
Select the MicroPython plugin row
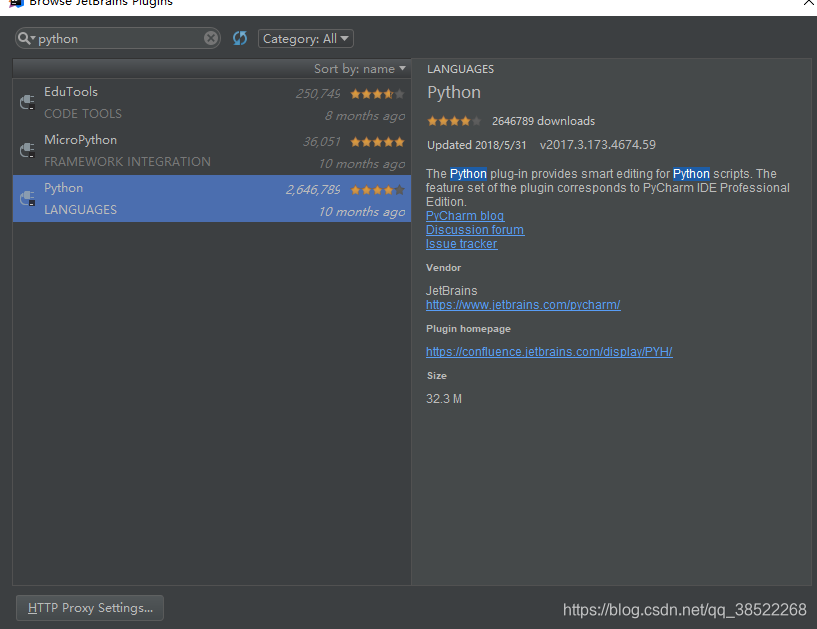[212, 151]
